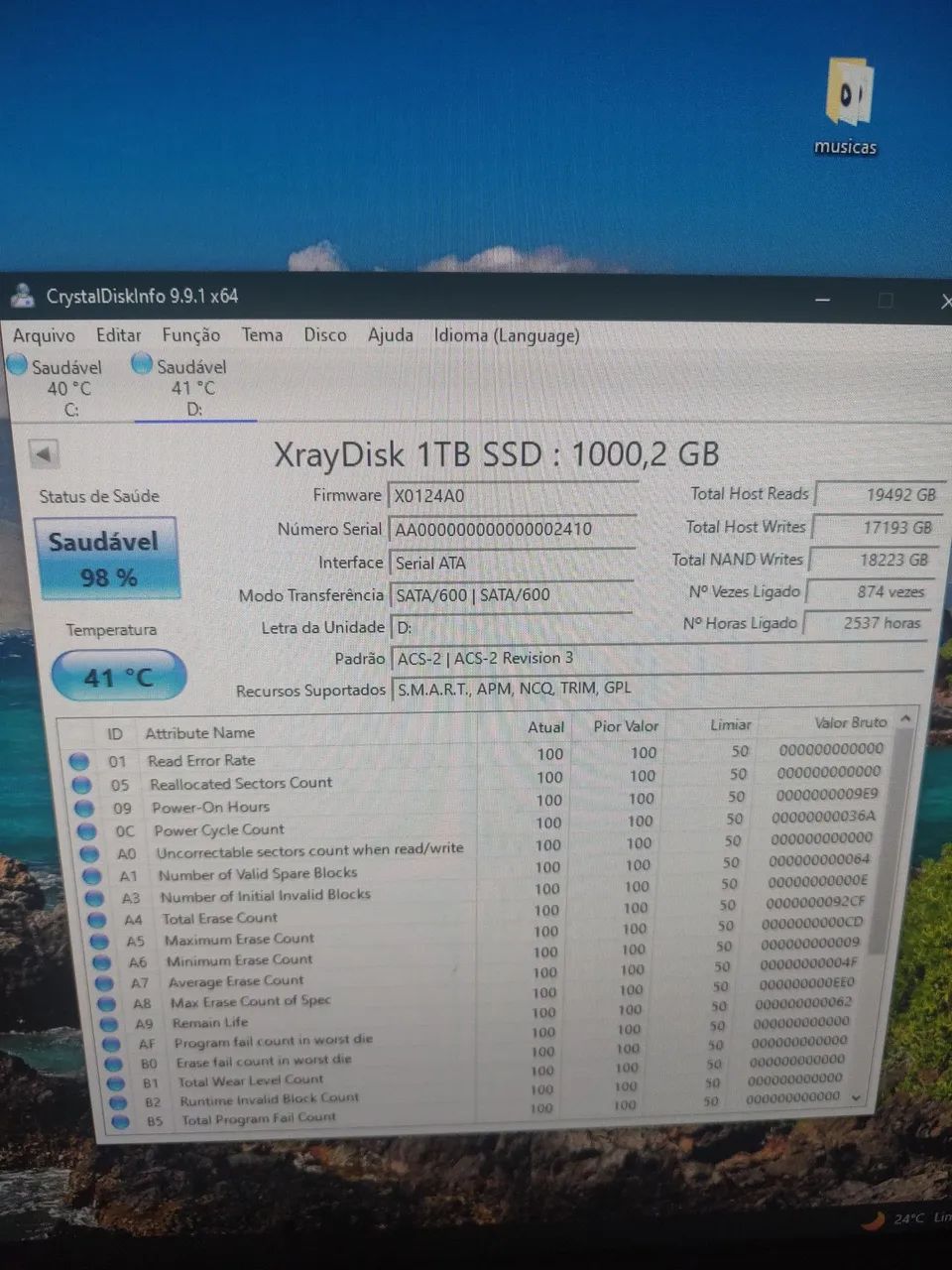Open the Arquivo menu
The width and height of the screenshot is (952, 1270).
[x=44, y=335]
